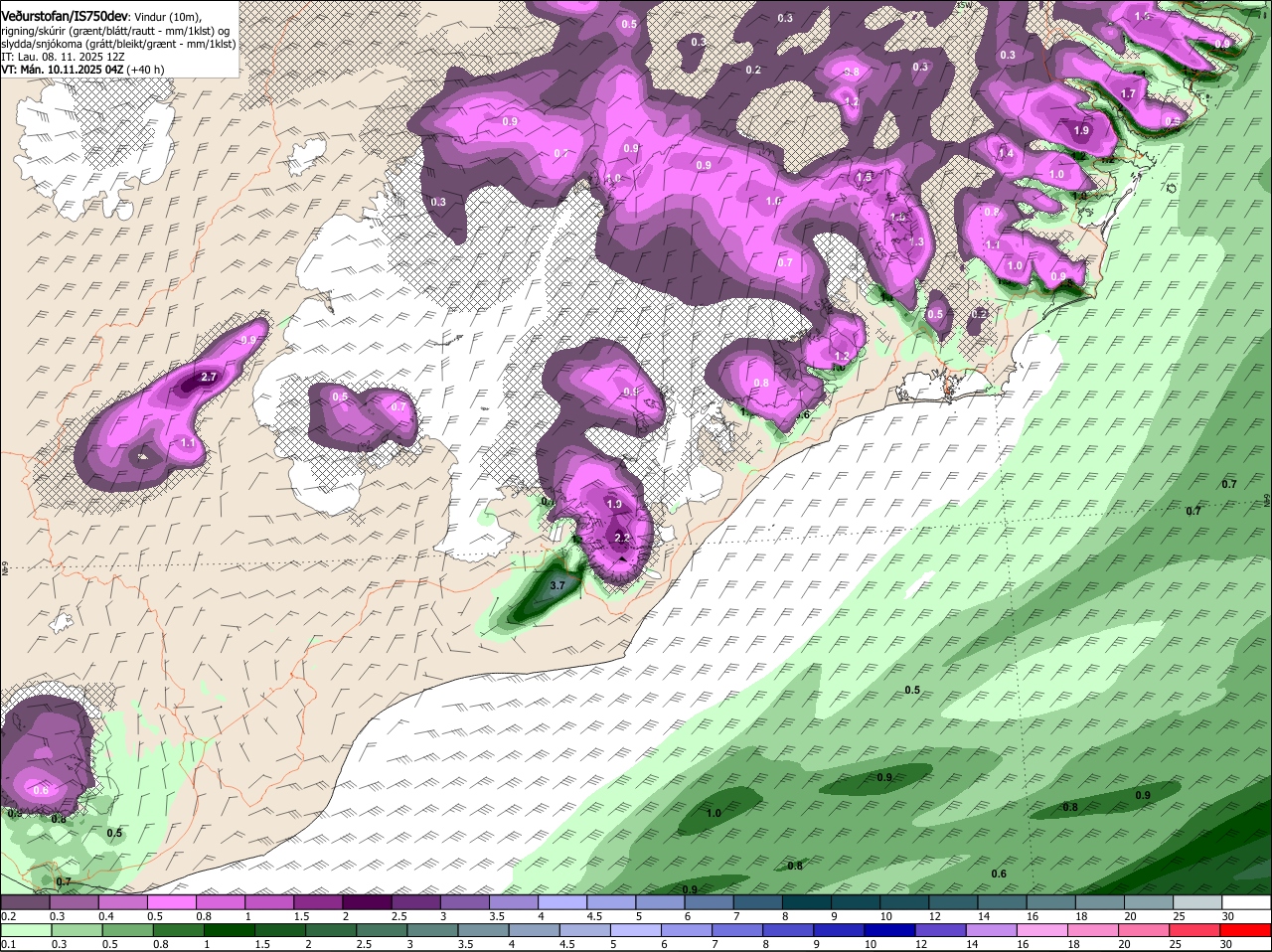1272x952 pixels.
Task: Click the 2.7 snowfall value on the map
Action: point(209,378)
